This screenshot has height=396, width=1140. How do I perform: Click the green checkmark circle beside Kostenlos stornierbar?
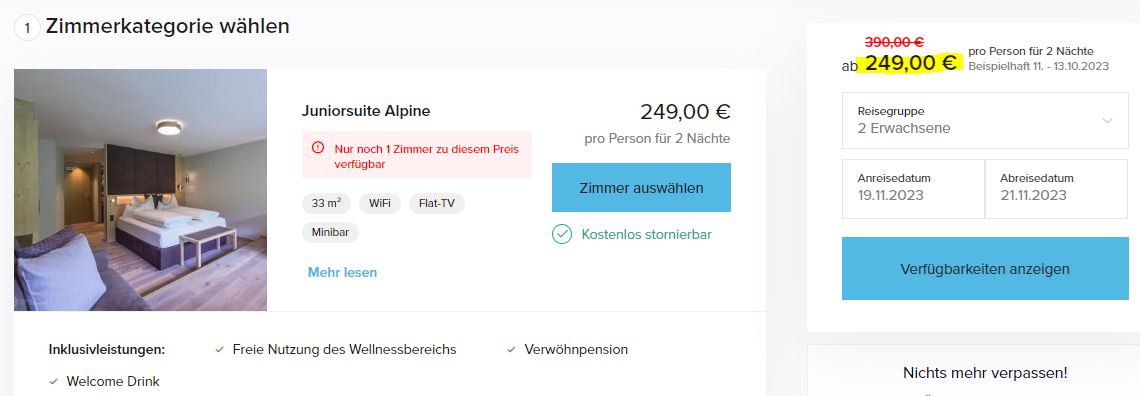(x=562, y=234)
